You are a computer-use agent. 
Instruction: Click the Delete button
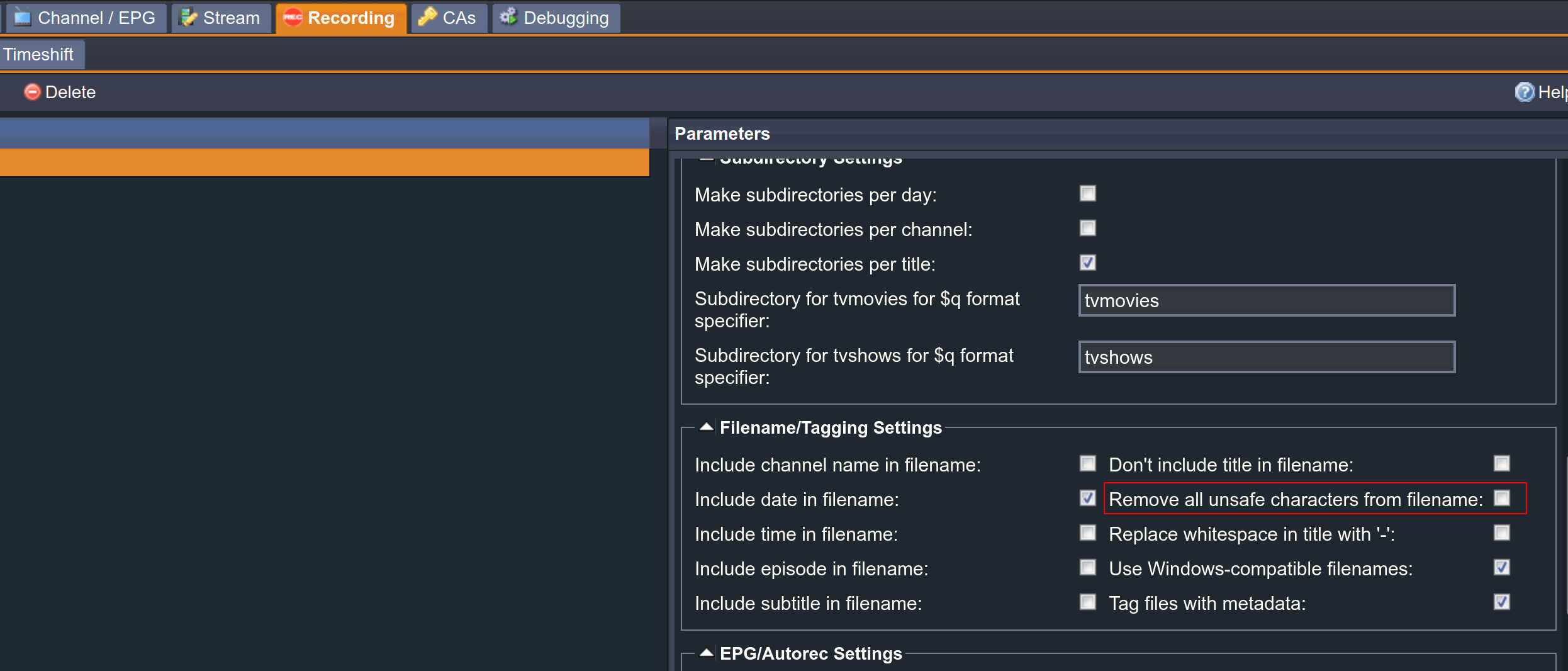click(70, 92)
